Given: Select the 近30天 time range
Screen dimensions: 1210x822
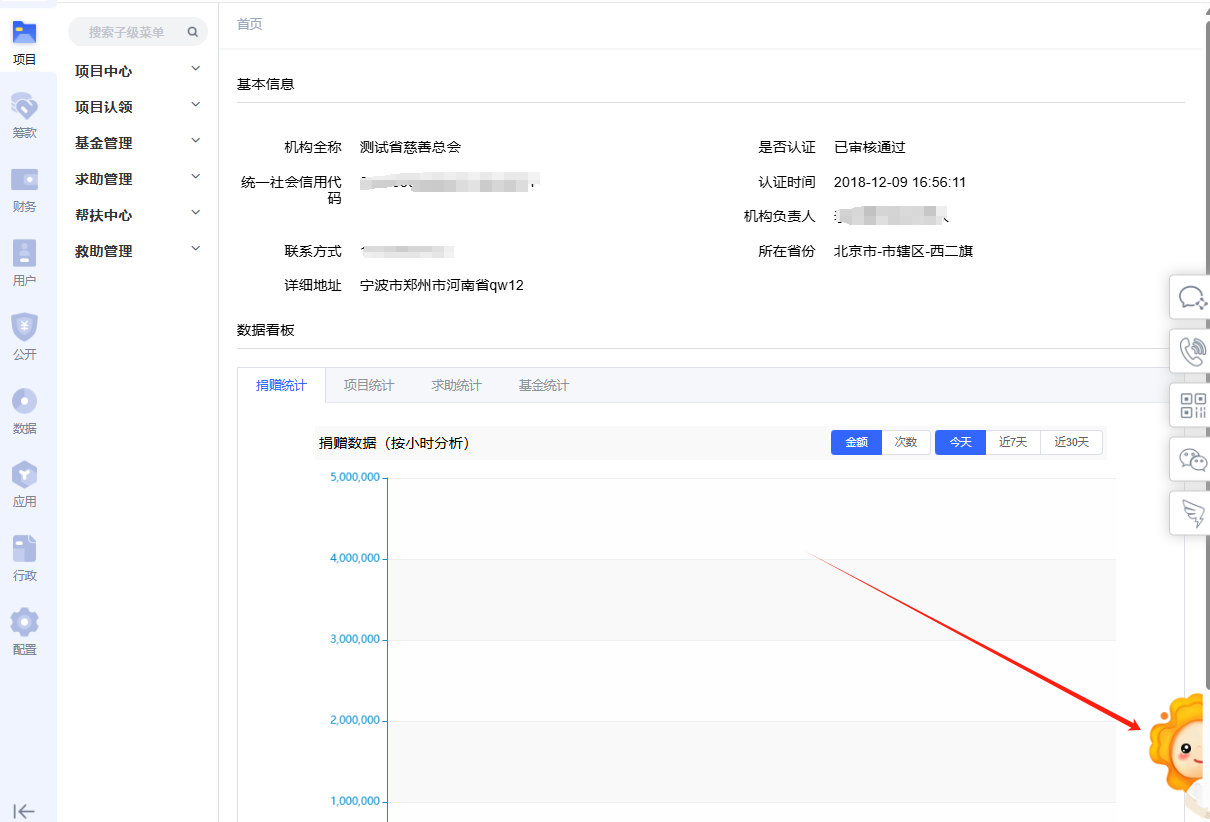Looking at the screenshot, I should click(x=1071, y=442).
